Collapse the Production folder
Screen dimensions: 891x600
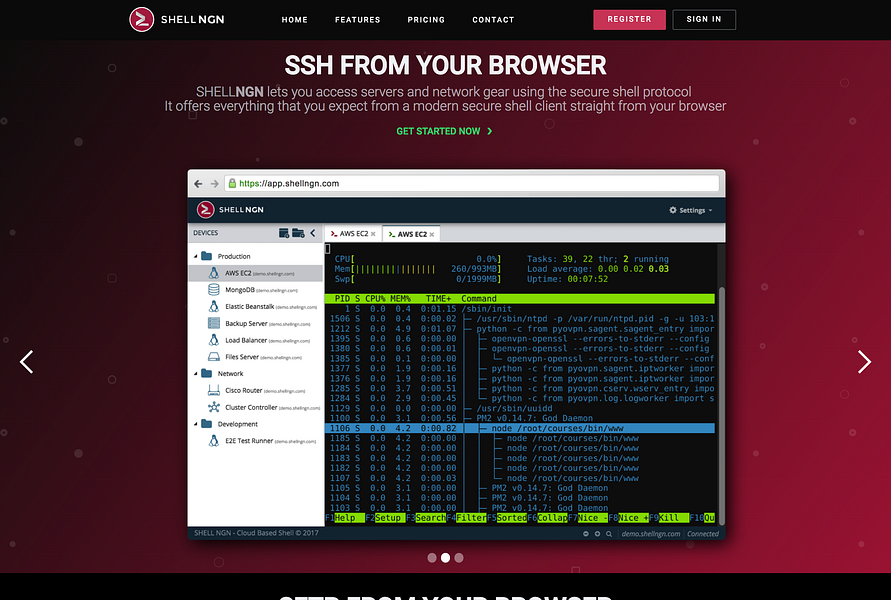click(195, 256)
